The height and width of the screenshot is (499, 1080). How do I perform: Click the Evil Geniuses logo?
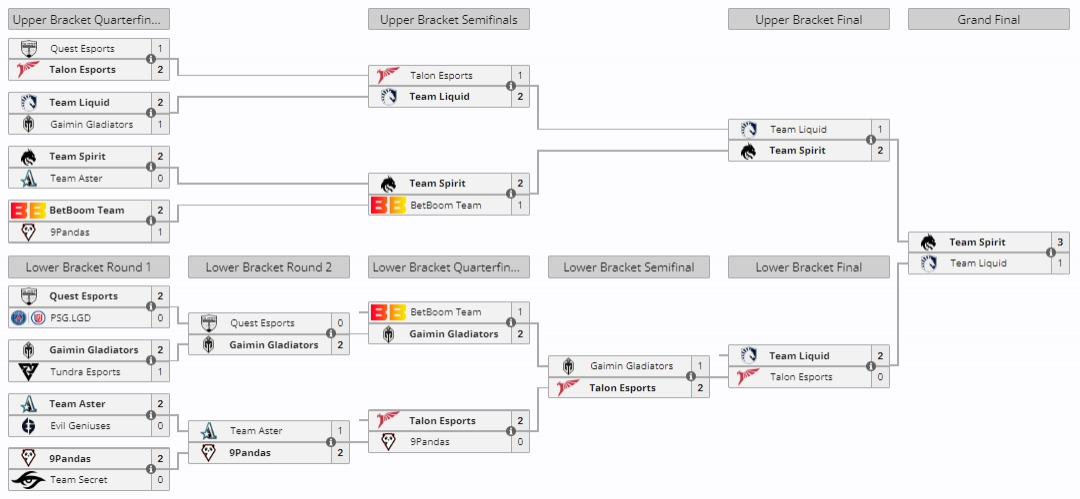coord(28,426)
